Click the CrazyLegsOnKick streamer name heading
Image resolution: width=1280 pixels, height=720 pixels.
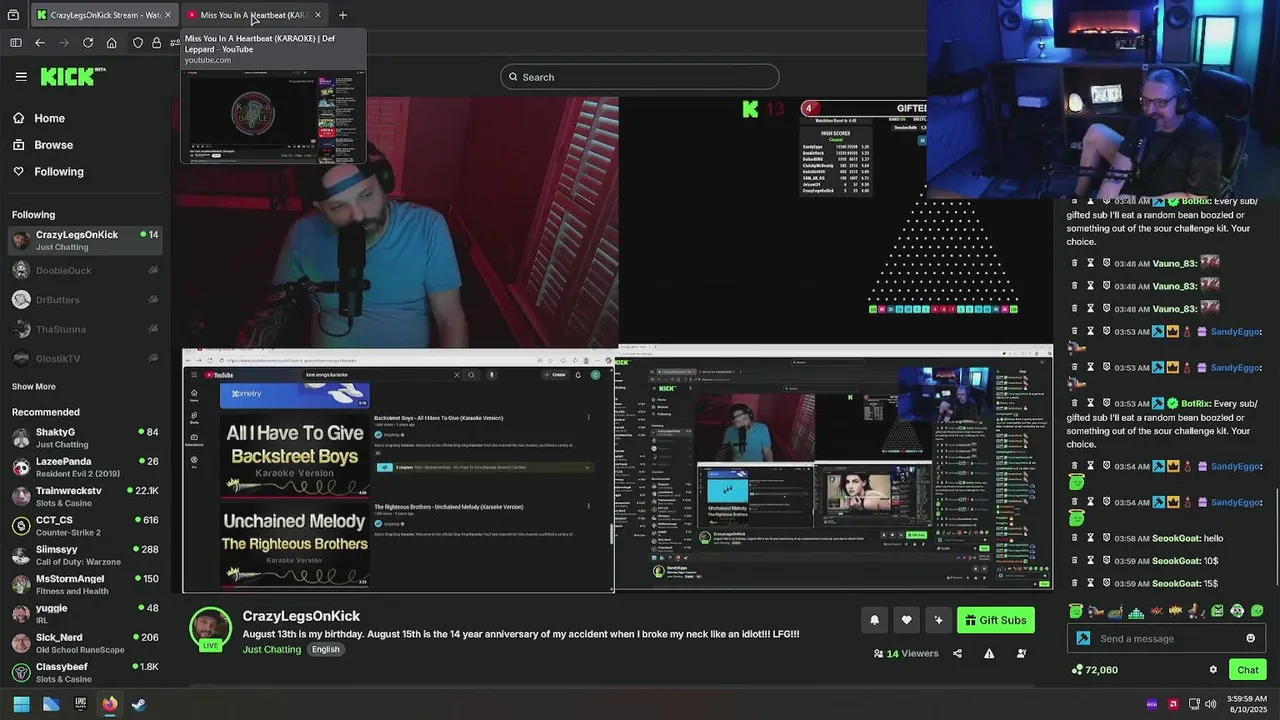[x=301, y=616]
